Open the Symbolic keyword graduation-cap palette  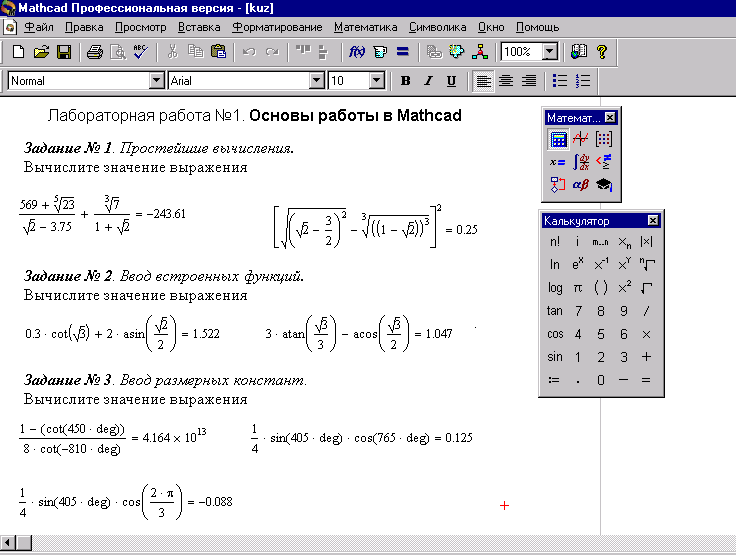tap(604, 185)
